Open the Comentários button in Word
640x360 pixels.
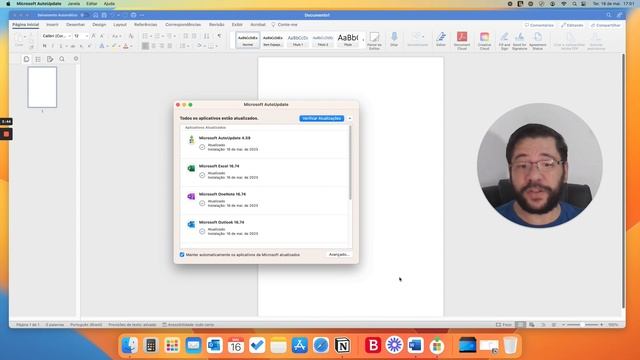click(539, 25)
